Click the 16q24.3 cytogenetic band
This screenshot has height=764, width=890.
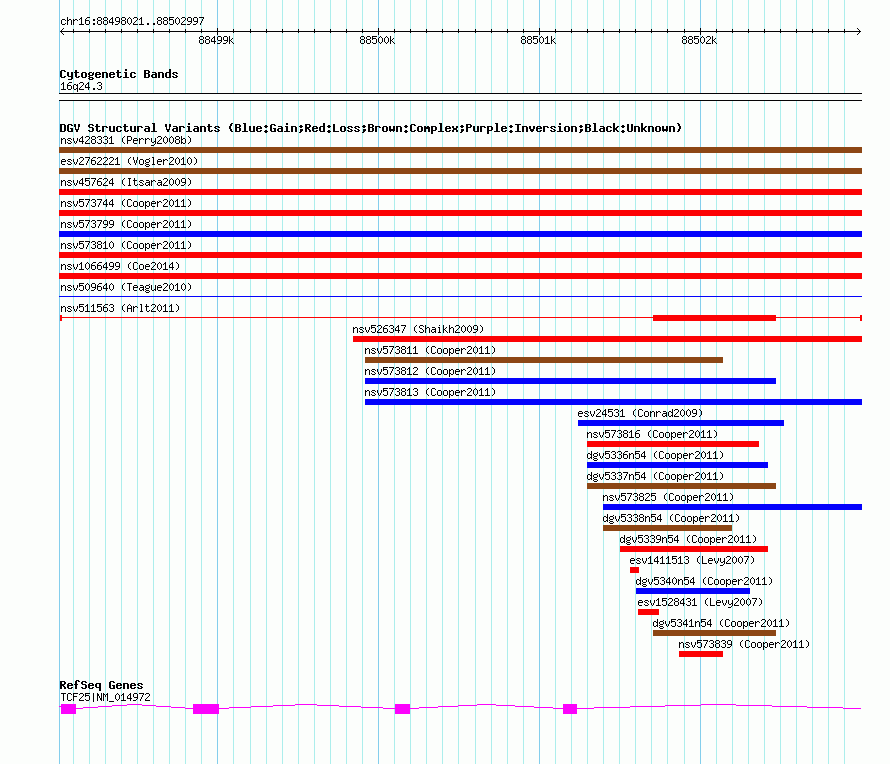tap(460, 97)
